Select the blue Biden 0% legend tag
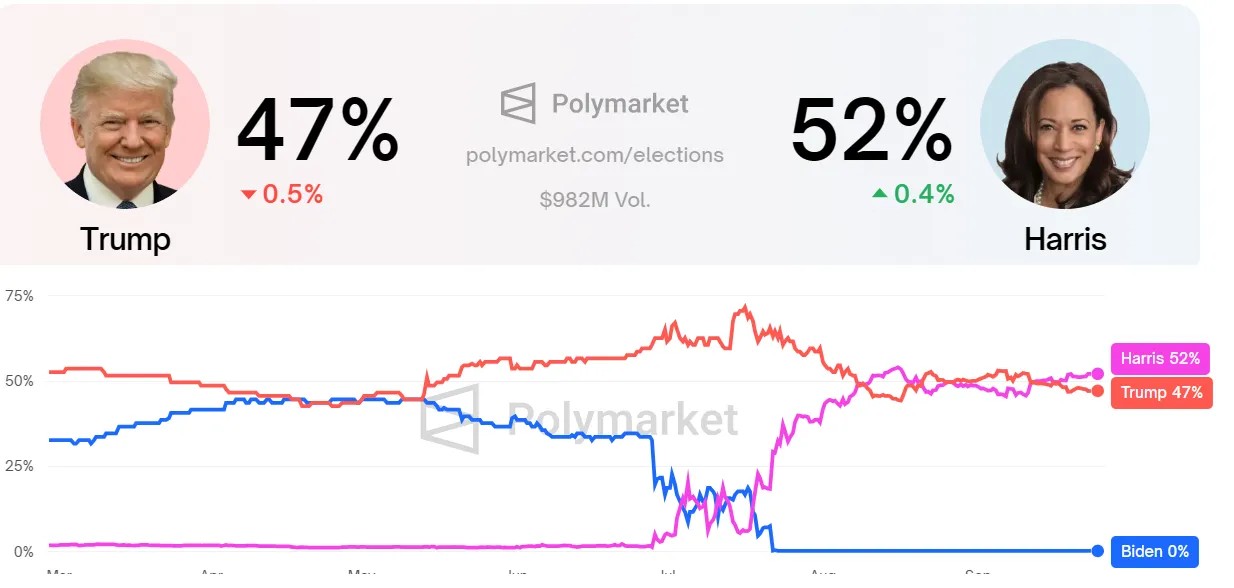 coord(1154,551)
